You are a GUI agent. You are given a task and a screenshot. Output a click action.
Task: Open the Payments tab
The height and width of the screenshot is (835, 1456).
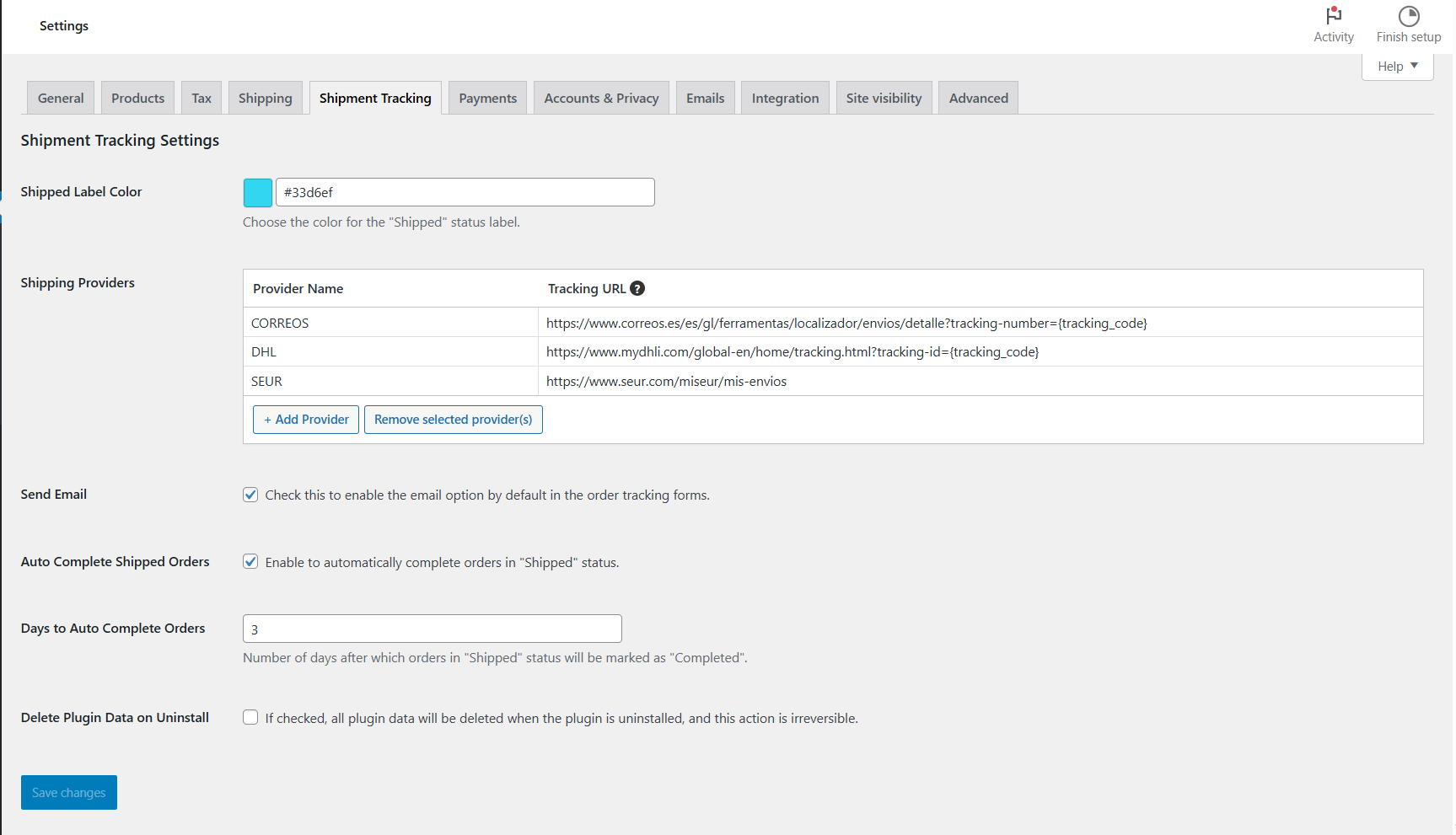point(487,98)
